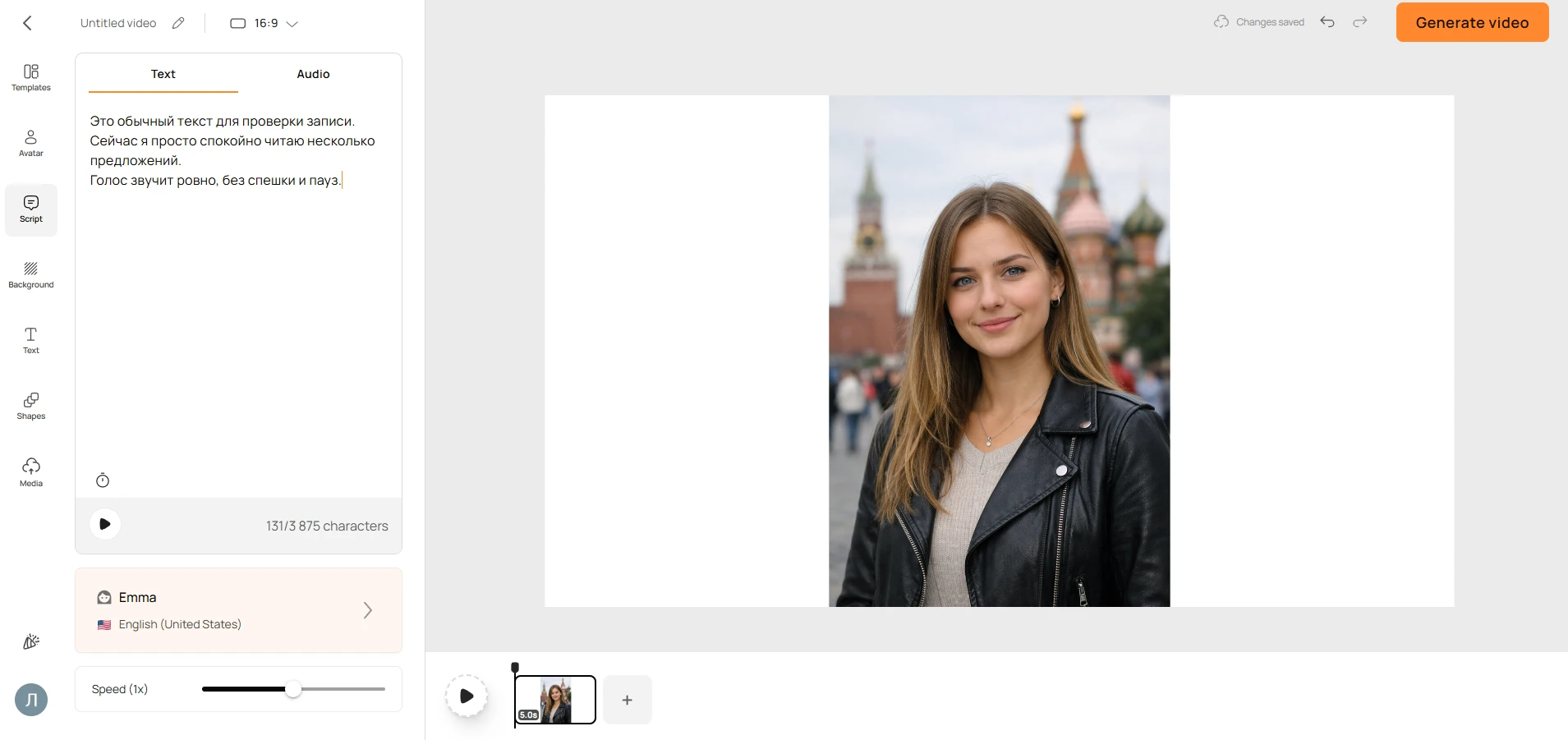1568x740 pixels.
Task: Open the 16:9 aspect ratio dropdown
Action: 264,23
